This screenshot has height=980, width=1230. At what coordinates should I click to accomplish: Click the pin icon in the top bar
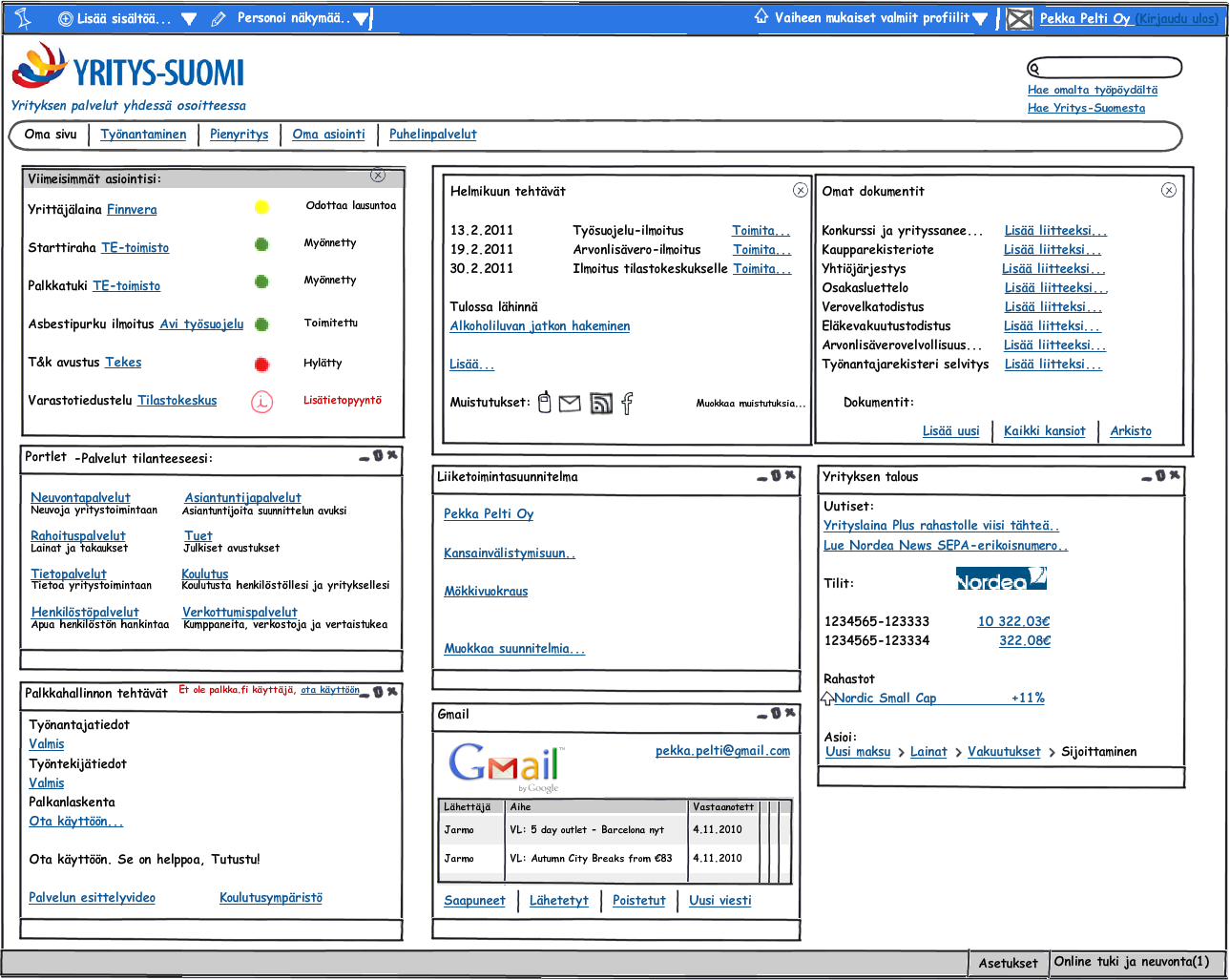coord(24,18)
